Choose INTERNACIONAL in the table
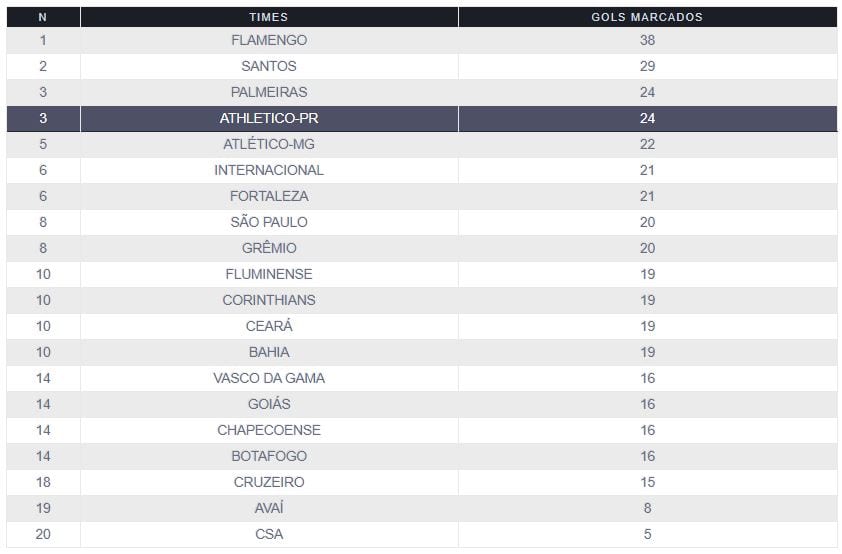 [x=268, y=171]
